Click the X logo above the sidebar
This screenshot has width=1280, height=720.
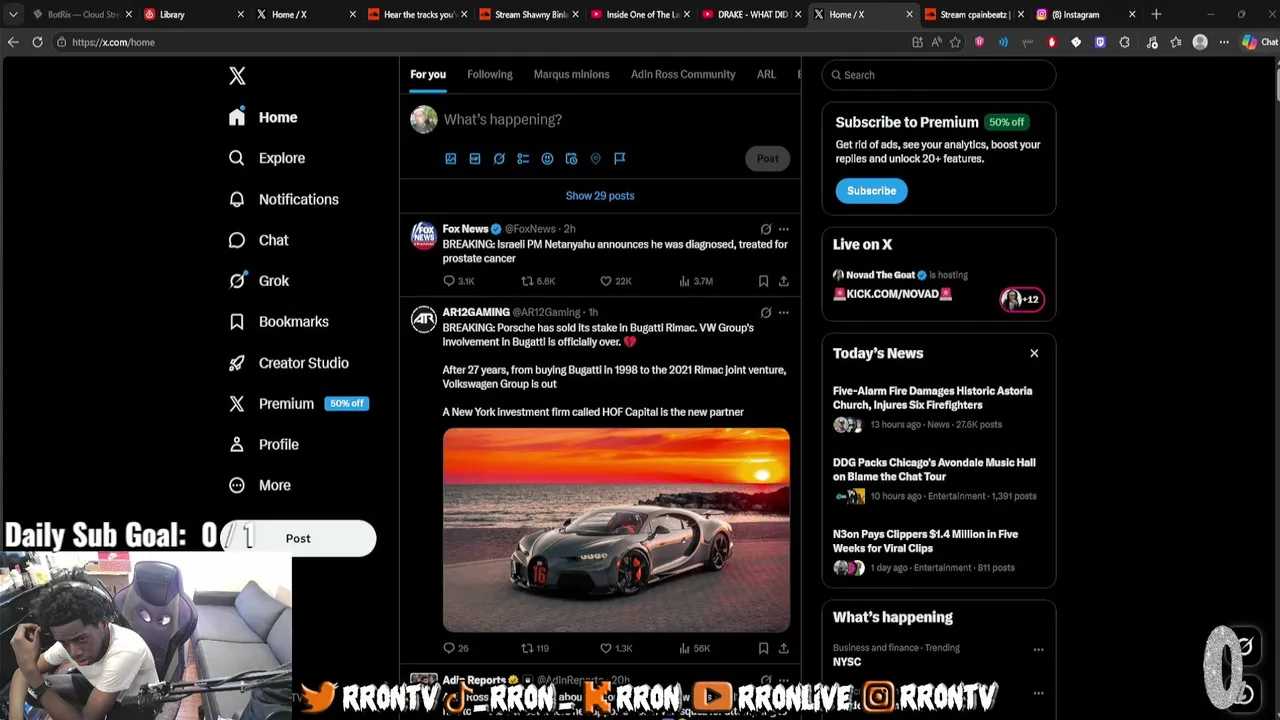tap(237, 76)
